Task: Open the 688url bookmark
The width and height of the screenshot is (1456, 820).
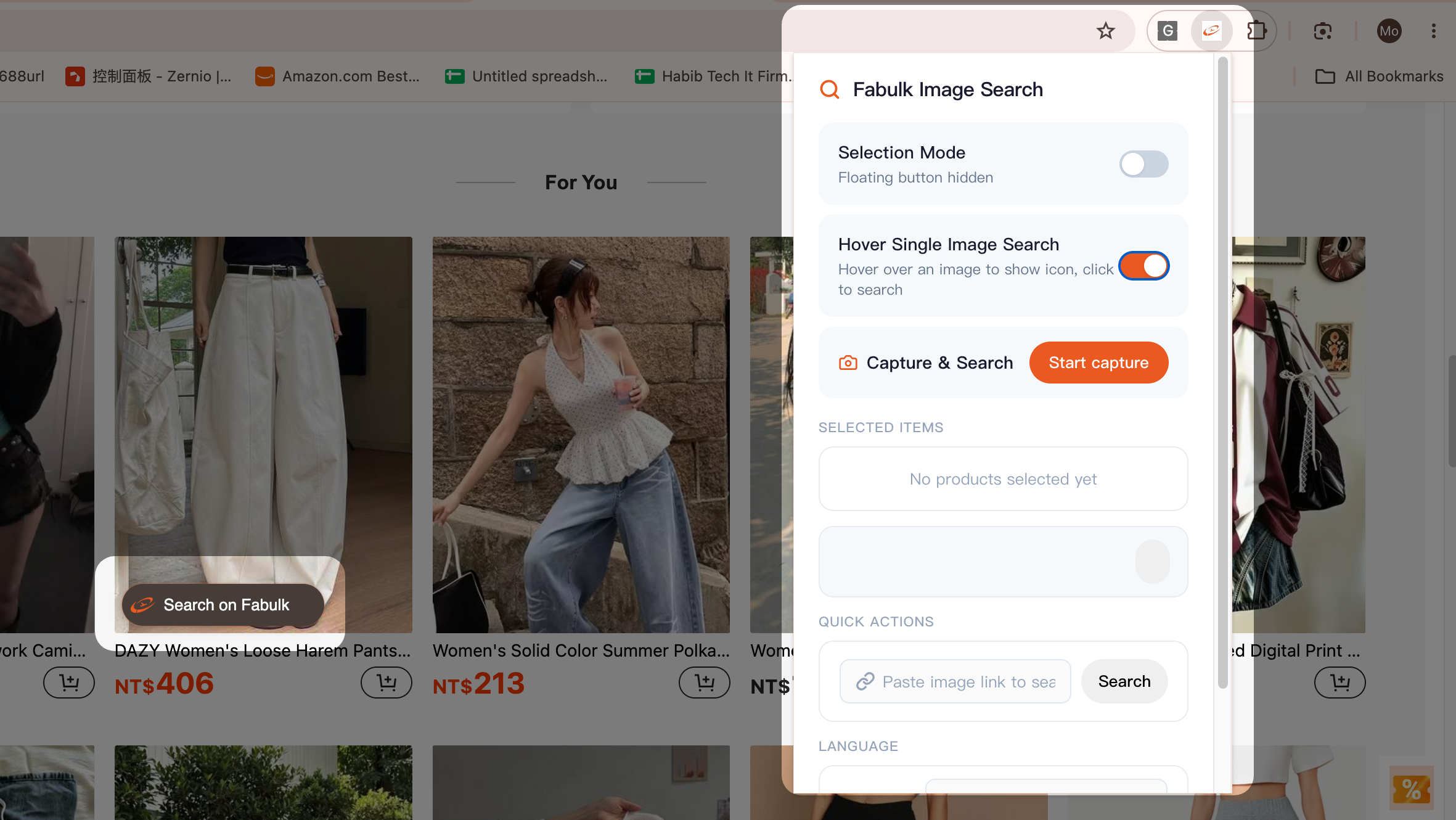Action: click(22, 76)
